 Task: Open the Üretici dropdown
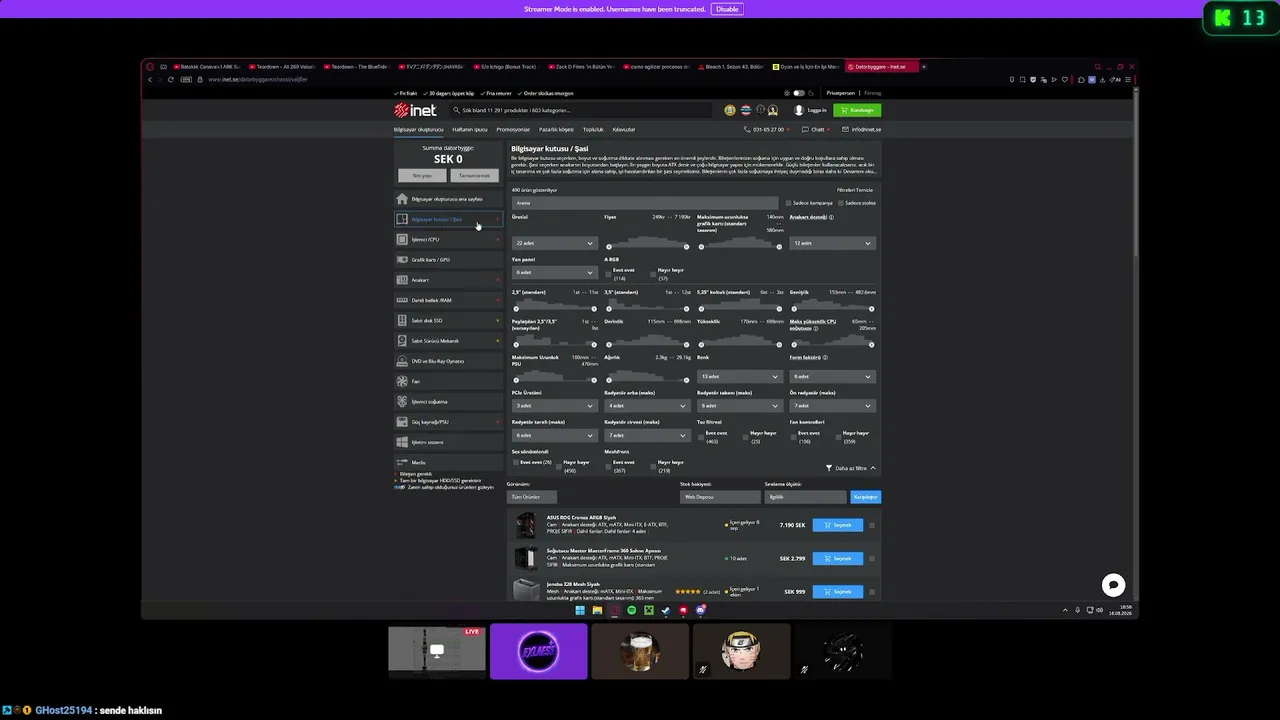554,243
